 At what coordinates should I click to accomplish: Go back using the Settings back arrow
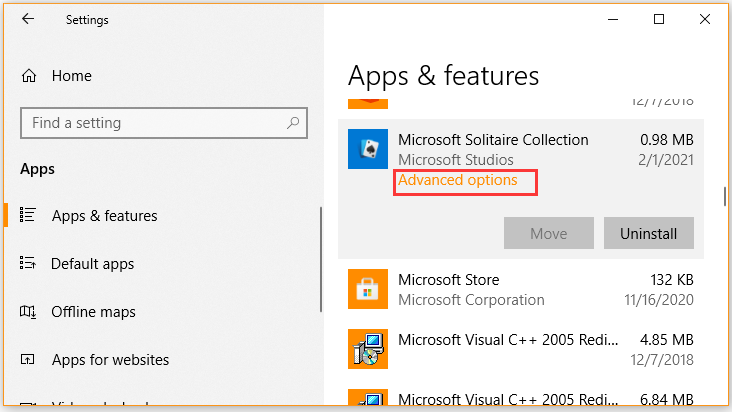pyautogui.click(x=28, y=19)
